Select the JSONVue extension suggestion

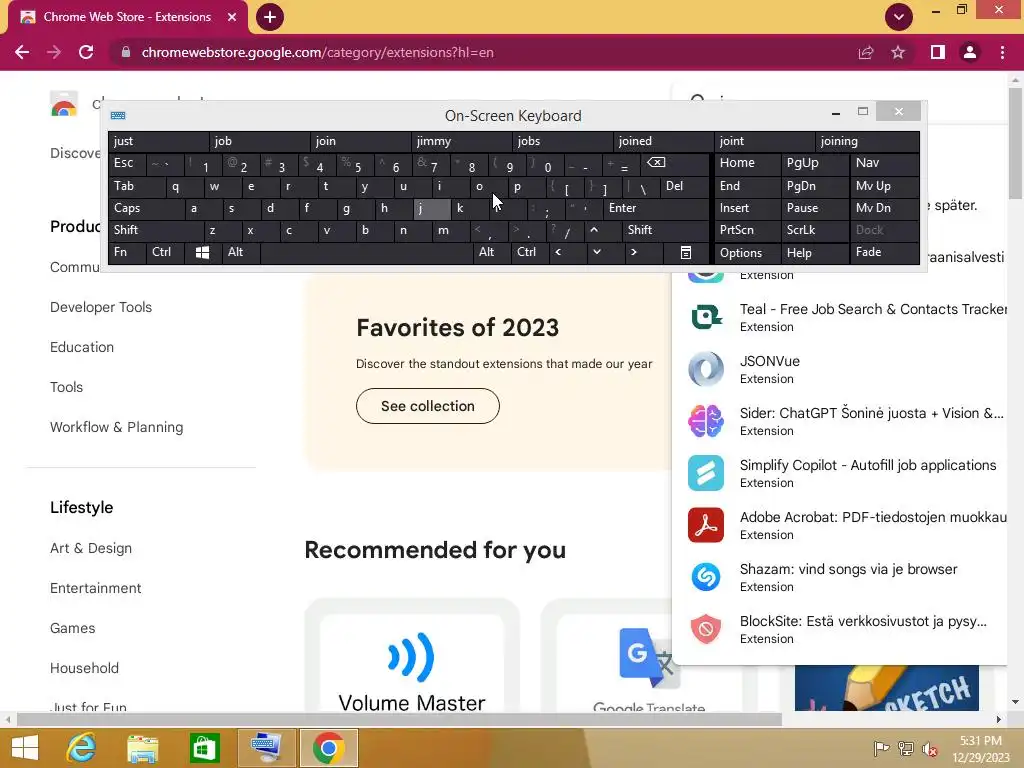tap(840, 369)
